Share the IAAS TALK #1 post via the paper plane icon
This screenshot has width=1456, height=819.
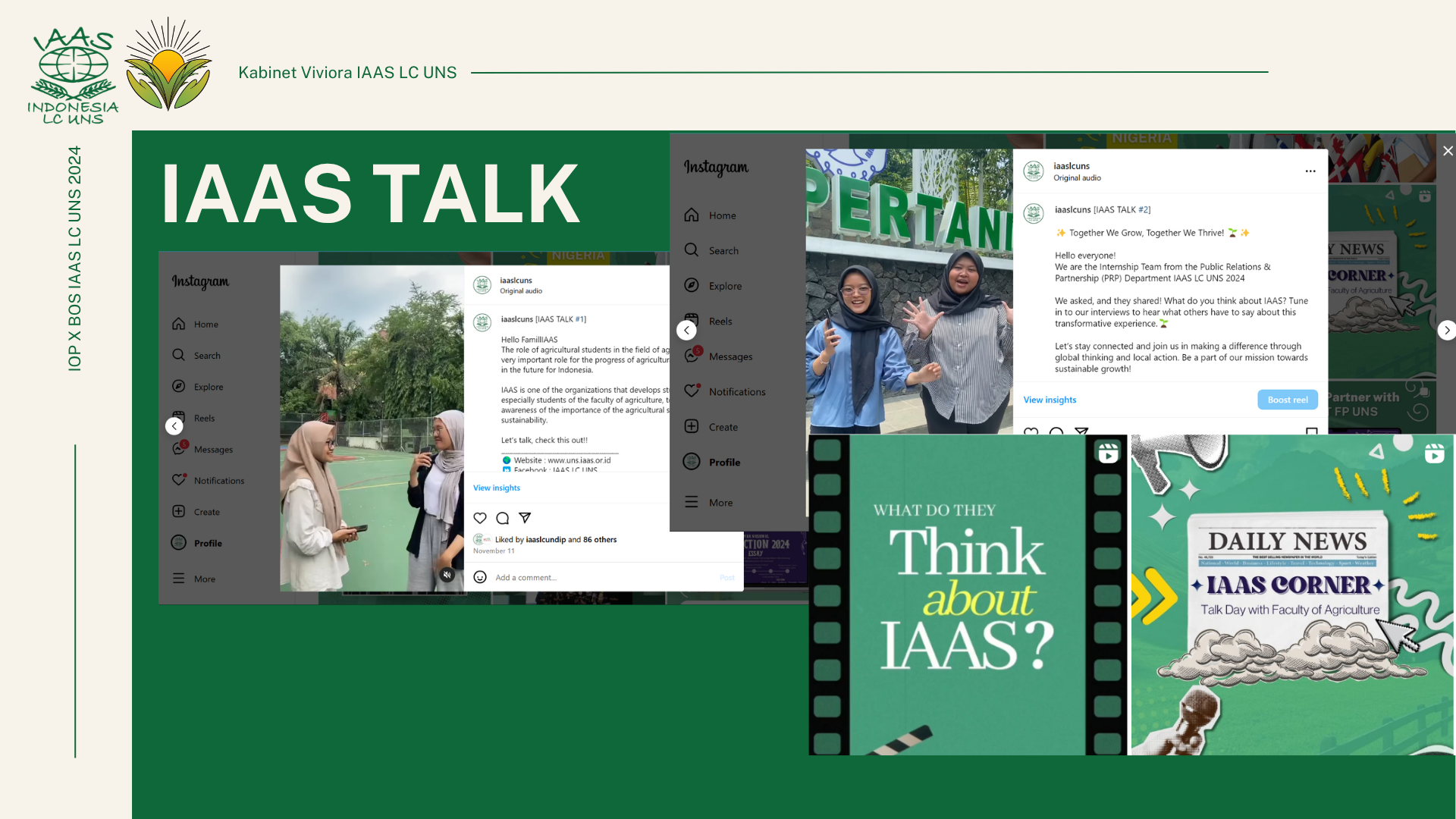click(x=525, y=518)
